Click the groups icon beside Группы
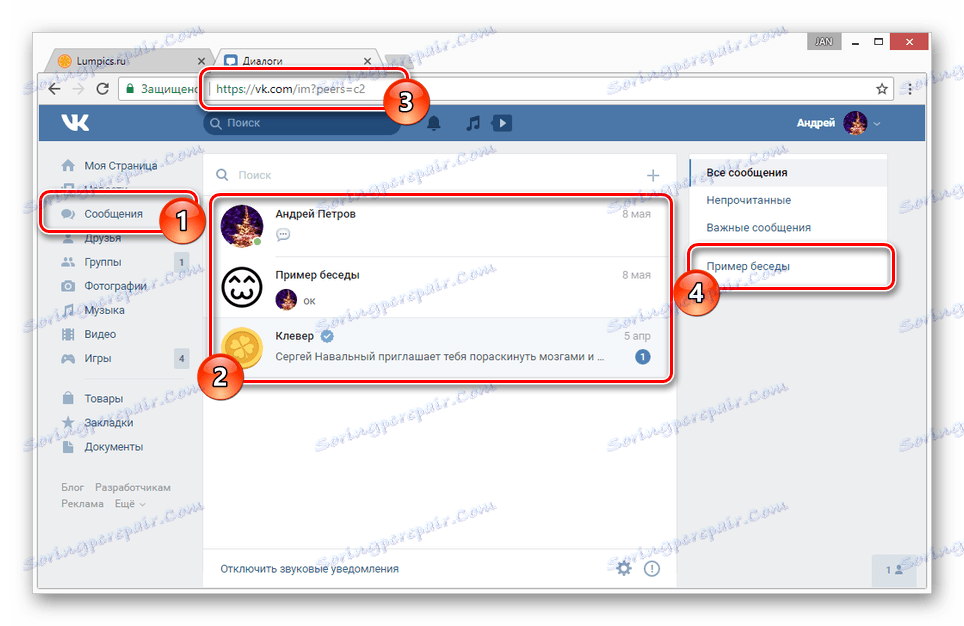Viewport: 964px width, 626px height. point(68,262)
